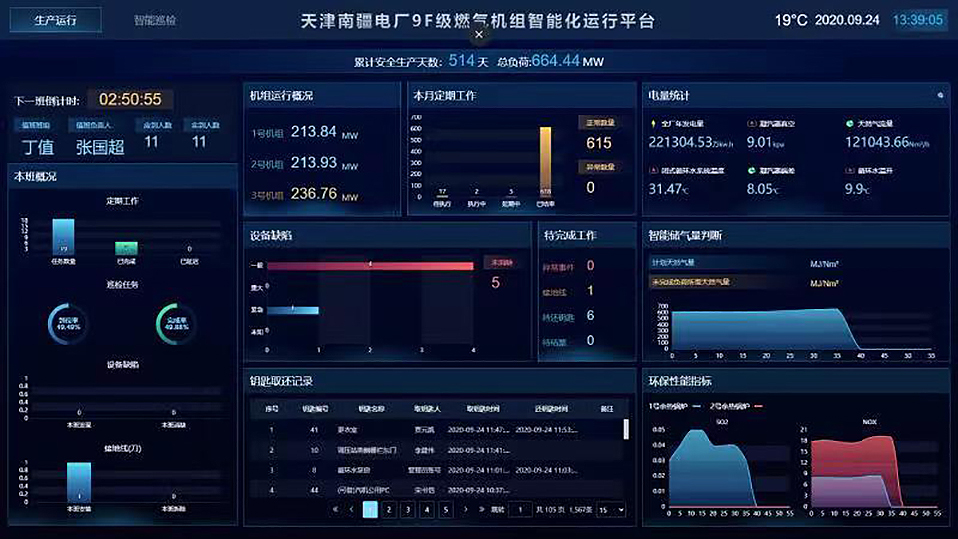
Task: Select page 5 in key record pagination
Action: (x=446, y=510)
